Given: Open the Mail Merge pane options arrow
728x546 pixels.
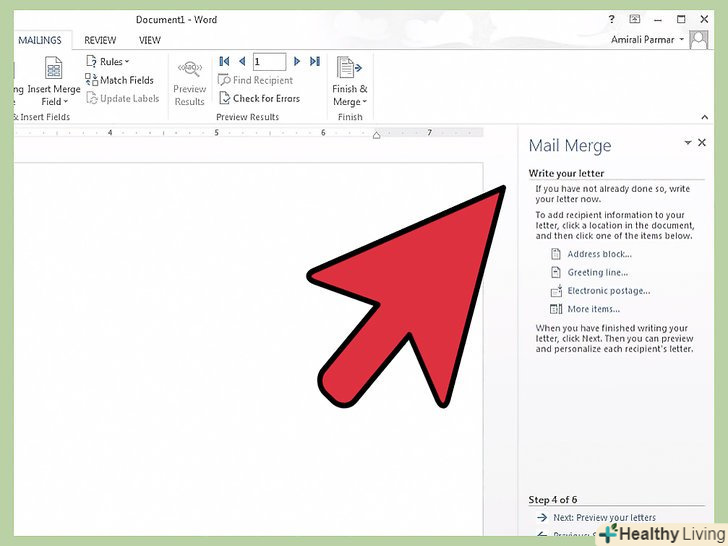Looking at the screenshot, I should click(688, 144).
